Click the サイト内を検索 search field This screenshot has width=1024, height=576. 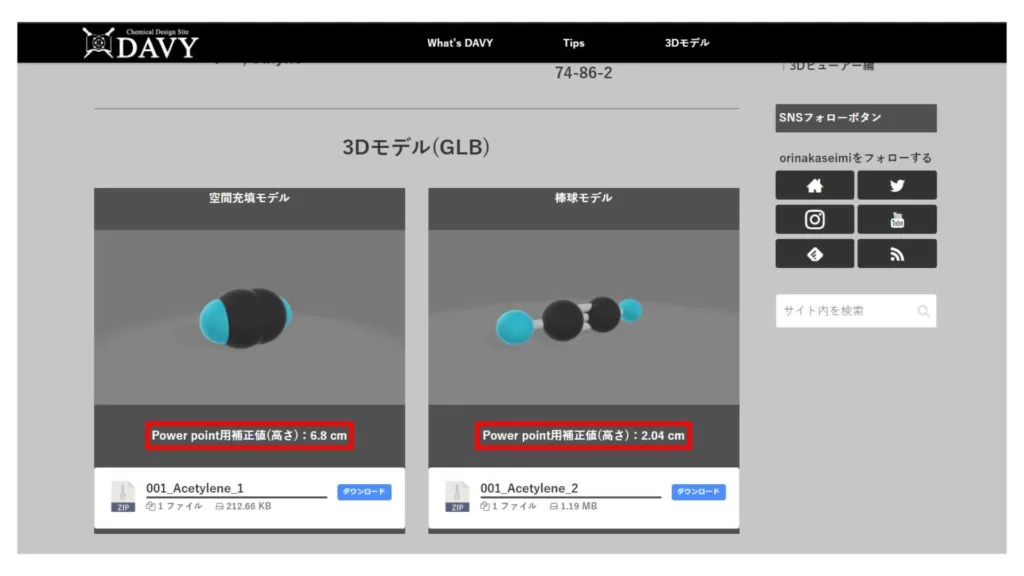(843, 311)
